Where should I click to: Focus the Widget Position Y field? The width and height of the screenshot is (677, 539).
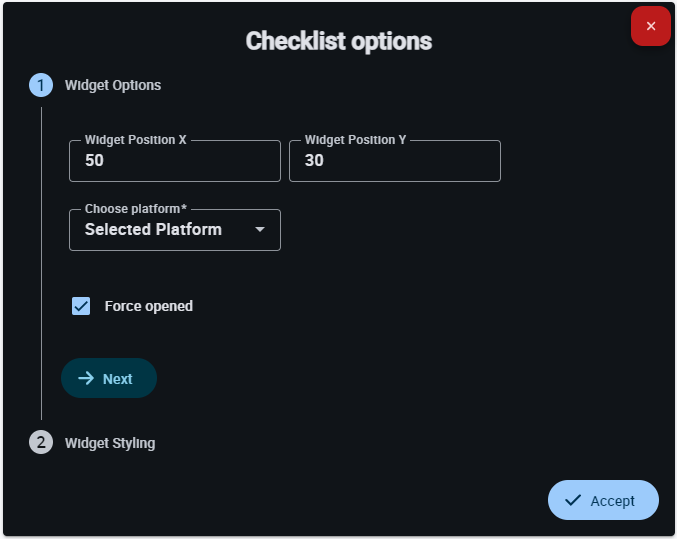[395, 161]
